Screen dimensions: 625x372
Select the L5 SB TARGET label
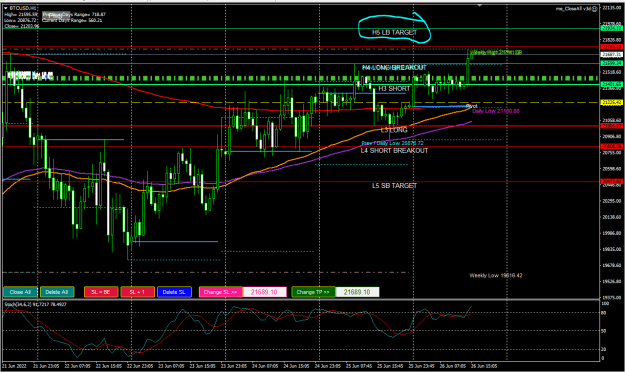point(394,186)
